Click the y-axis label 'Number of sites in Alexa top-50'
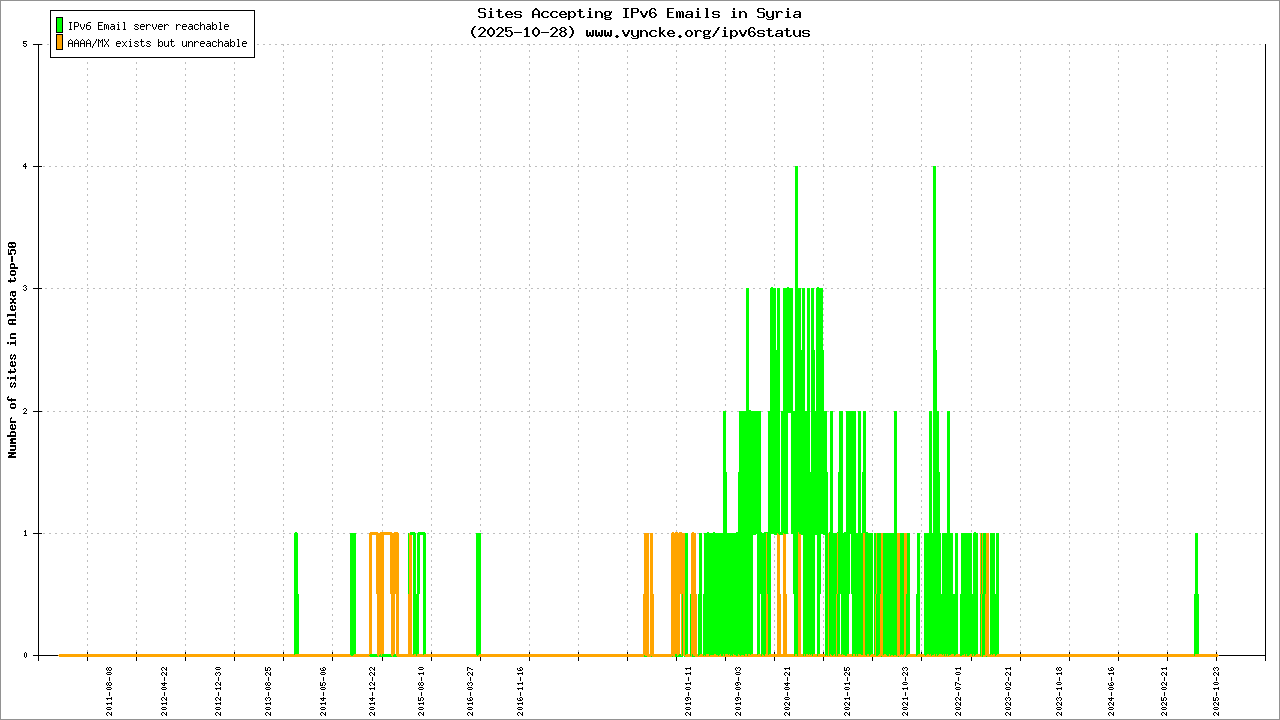 coord(13,350)
